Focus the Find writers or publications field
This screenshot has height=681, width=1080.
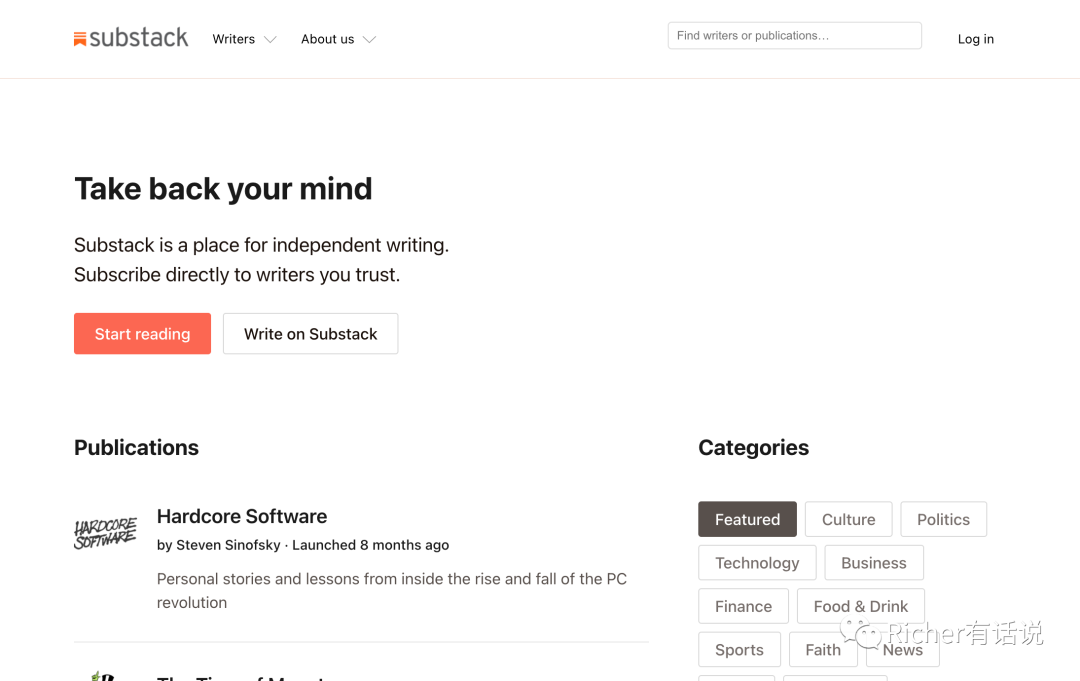tap(794, 36)
